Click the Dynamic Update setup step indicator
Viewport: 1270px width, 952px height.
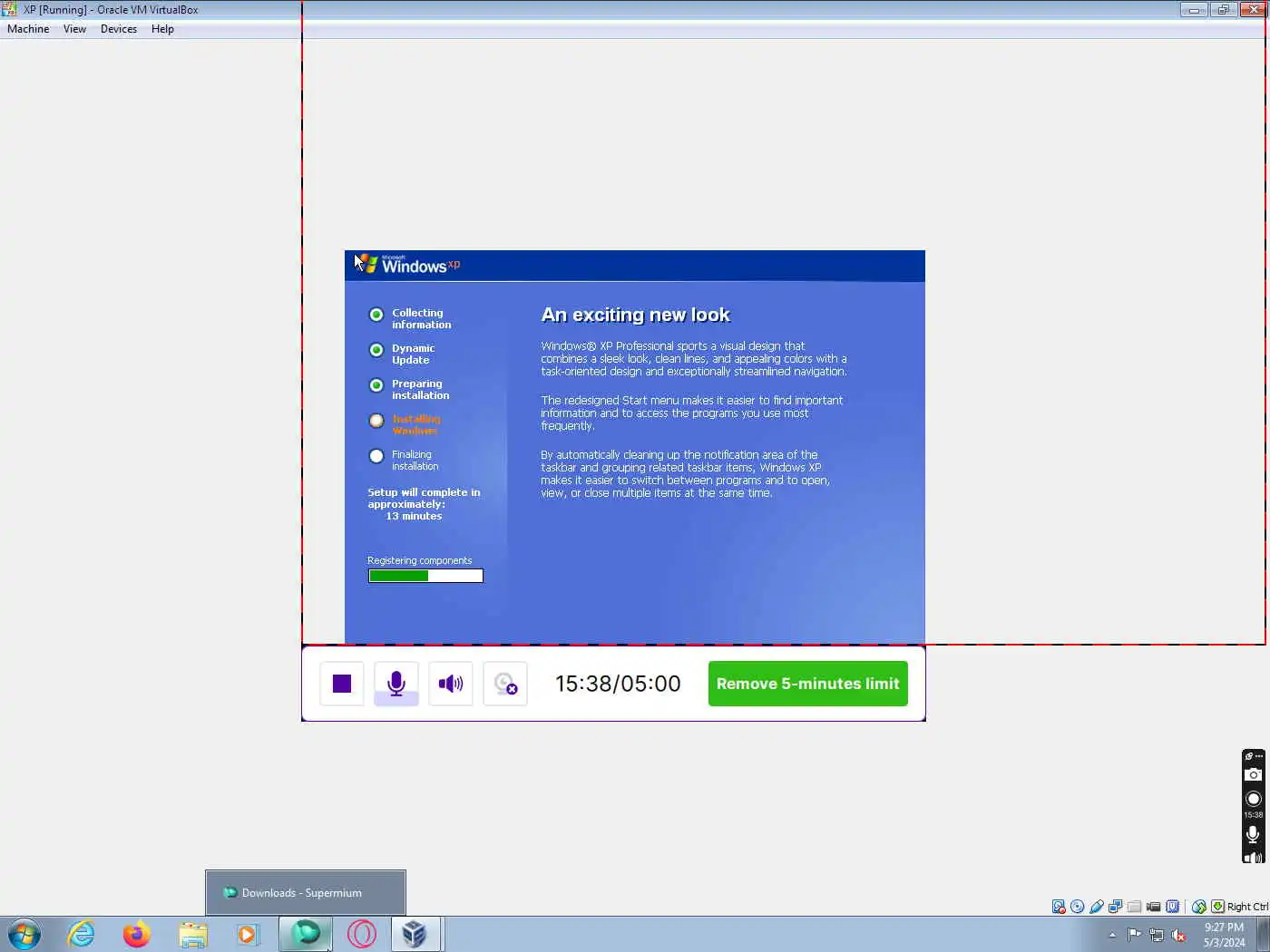[x=376, y=350]
